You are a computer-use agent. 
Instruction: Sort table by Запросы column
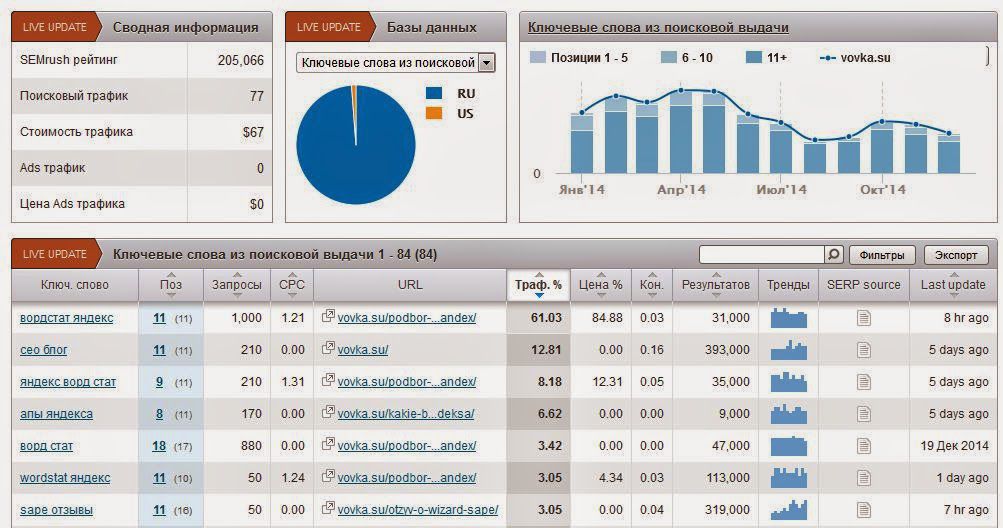click(x=237, y=285)
